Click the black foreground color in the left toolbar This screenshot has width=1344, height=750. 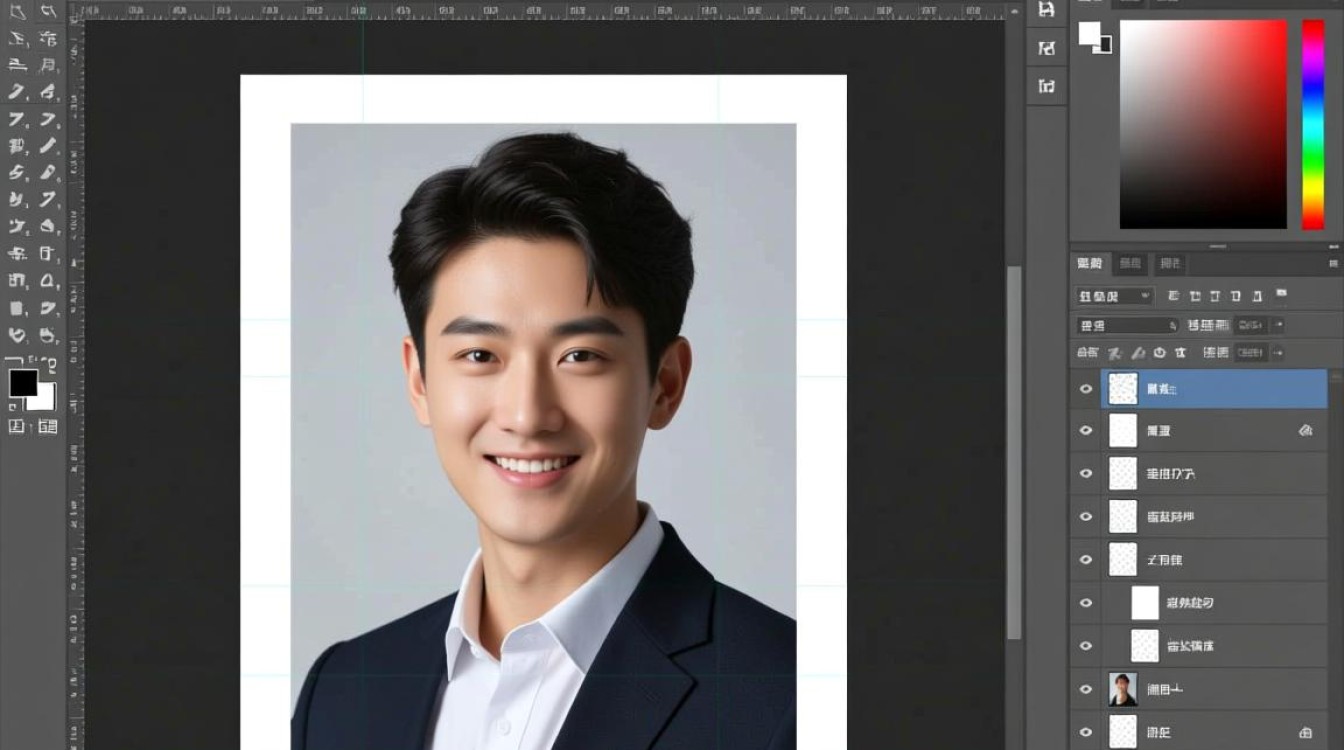coord(22,383)
